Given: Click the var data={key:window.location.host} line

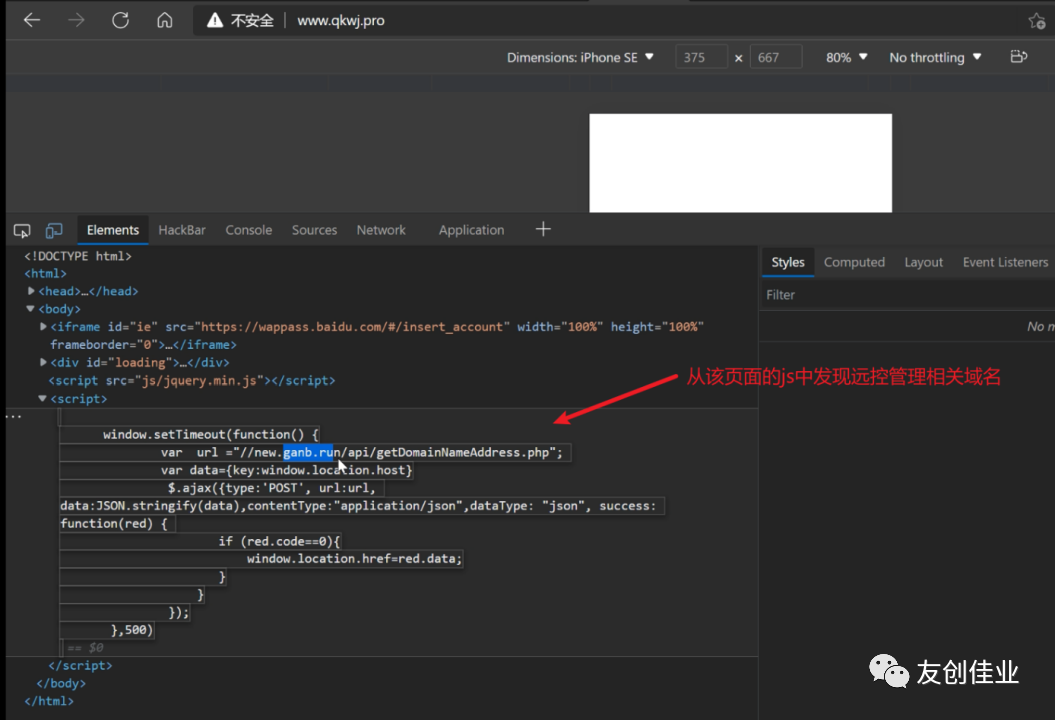Looking at the screenshot, I should pyautogui.click(x=286, y=470).
